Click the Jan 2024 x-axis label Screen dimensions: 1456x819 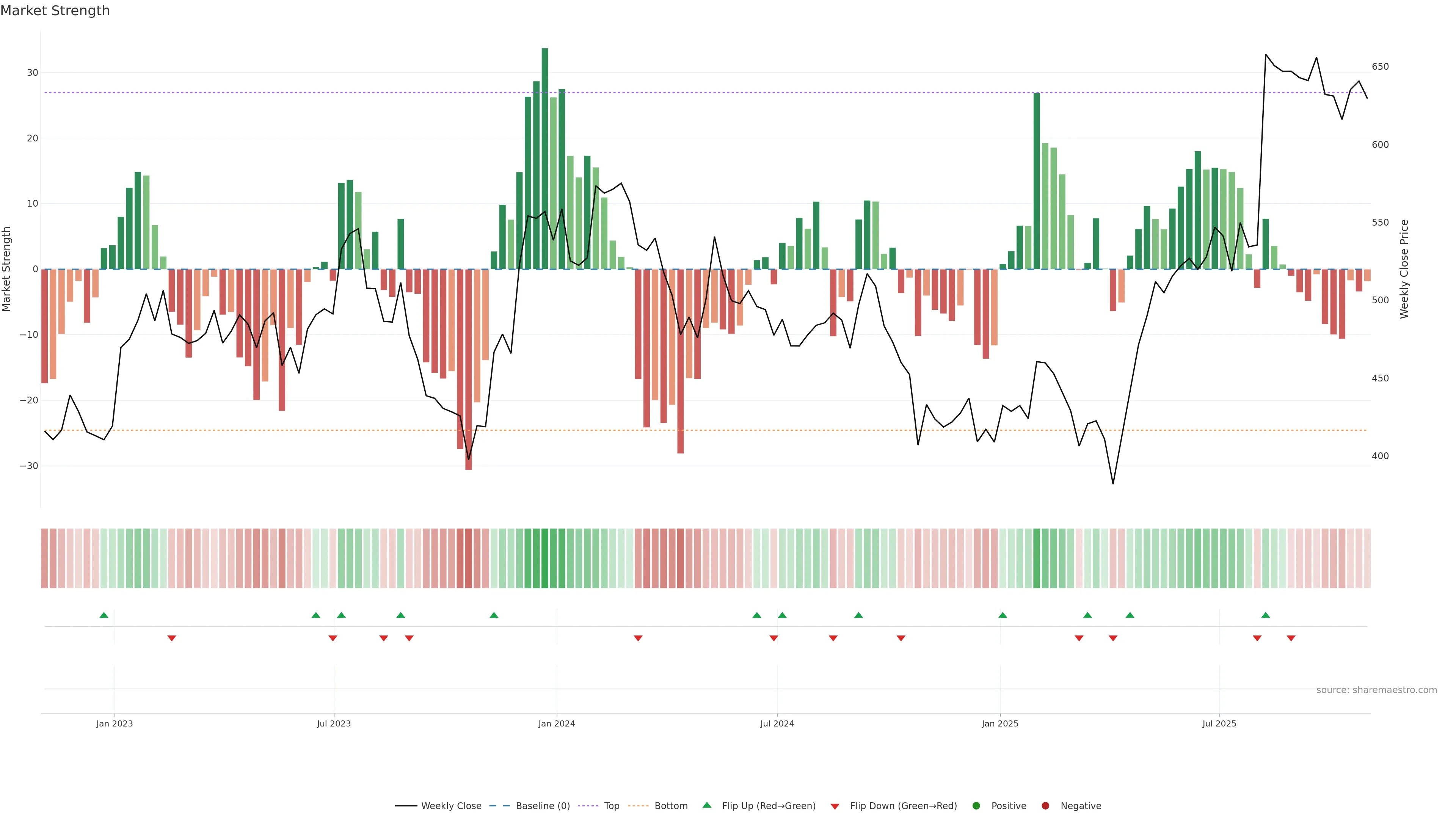click(556, 723)
